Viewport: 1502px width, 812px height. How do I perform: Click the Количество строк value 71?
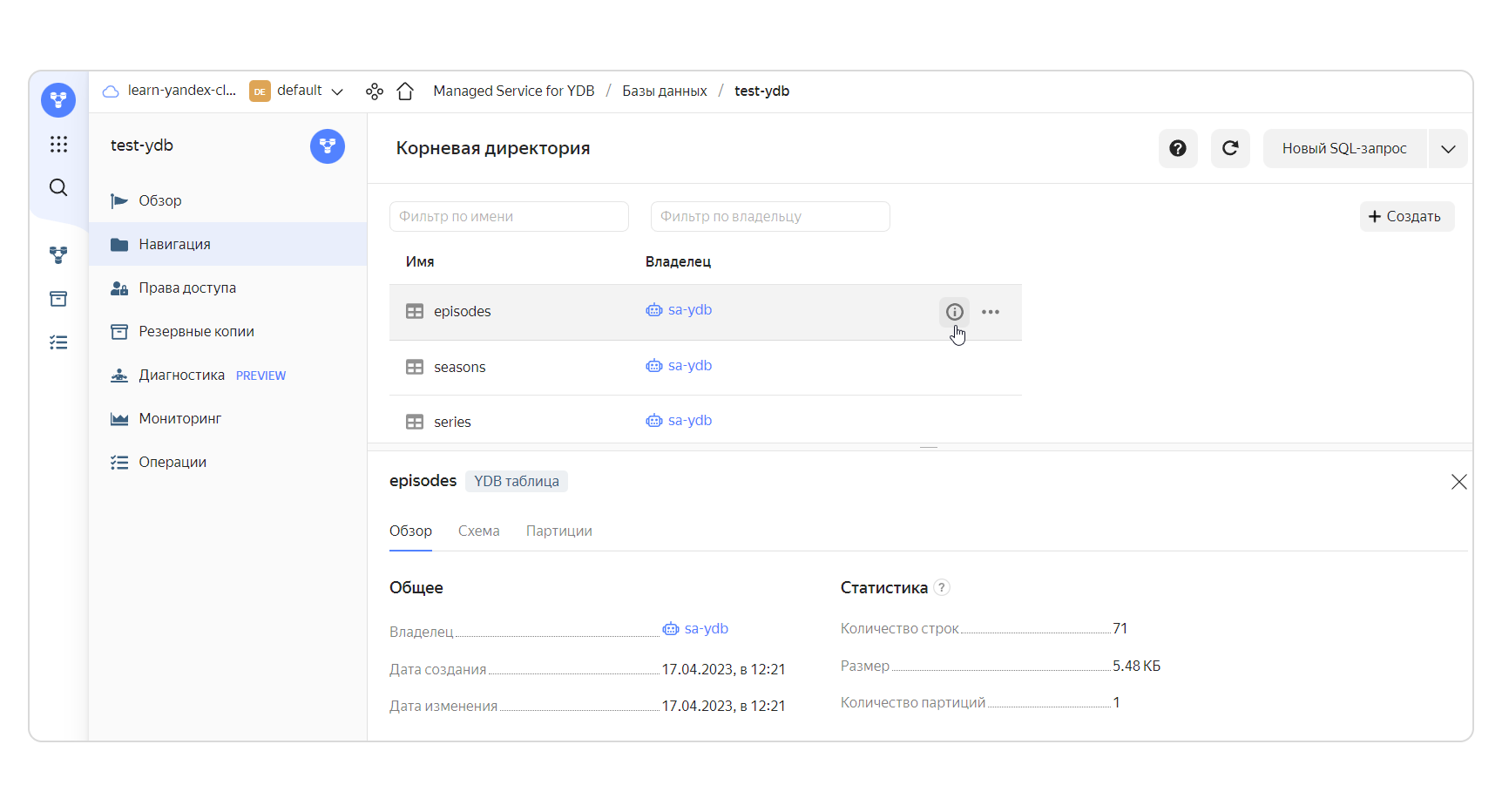coord(1120,628)
